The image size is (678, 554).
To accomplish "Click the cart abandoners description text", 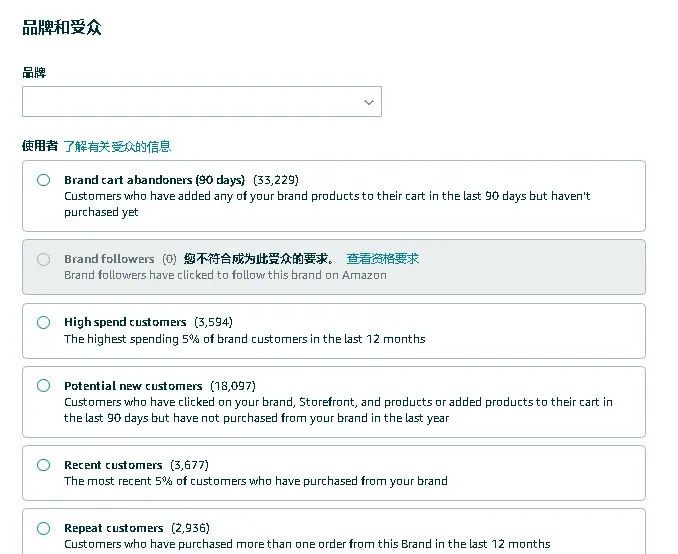I will tap(327, 204).
